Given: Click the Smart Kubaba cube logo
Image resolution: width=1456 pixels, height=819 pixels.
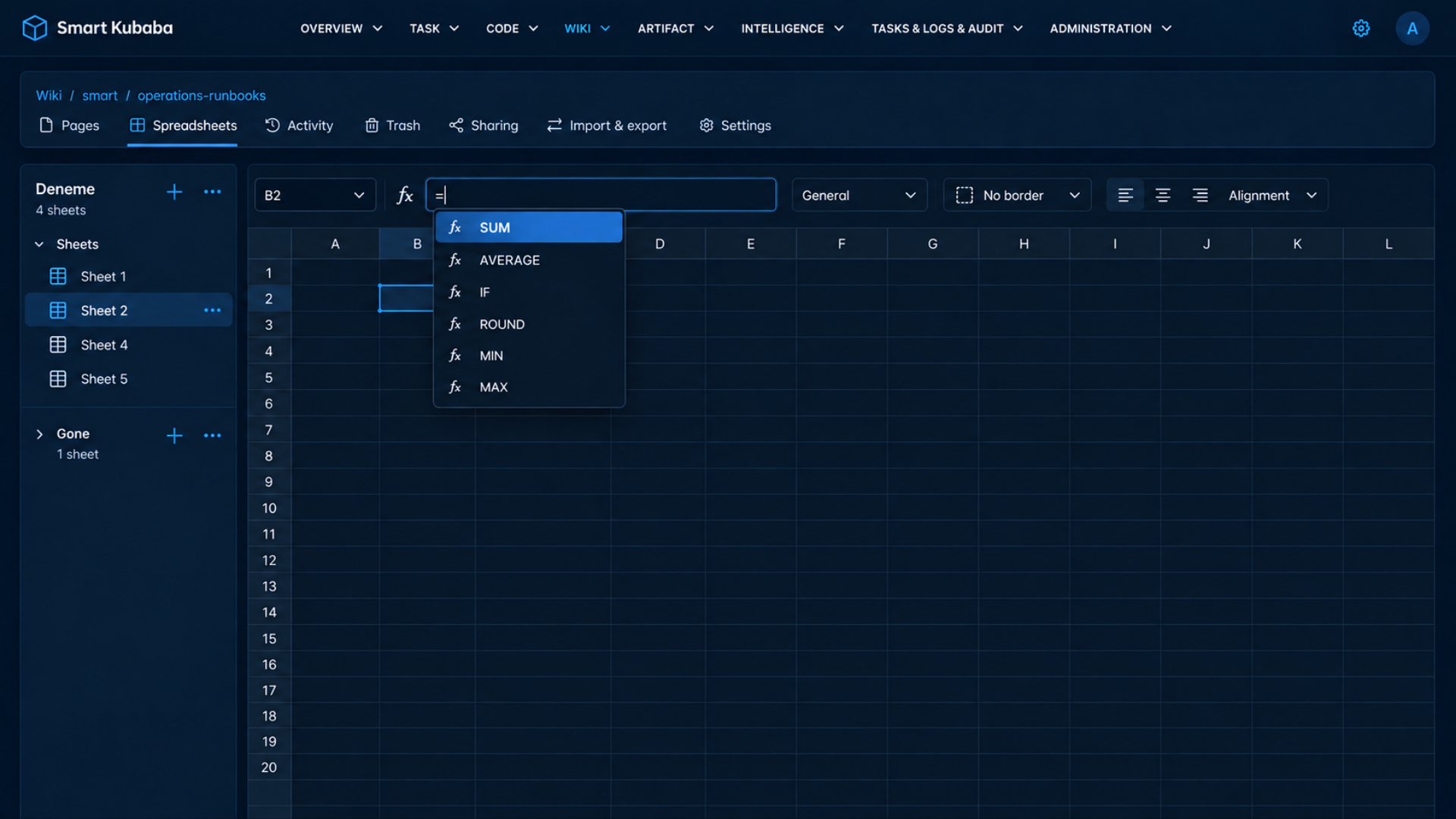Looking at the screenshot, I should (x=34, y=28).
